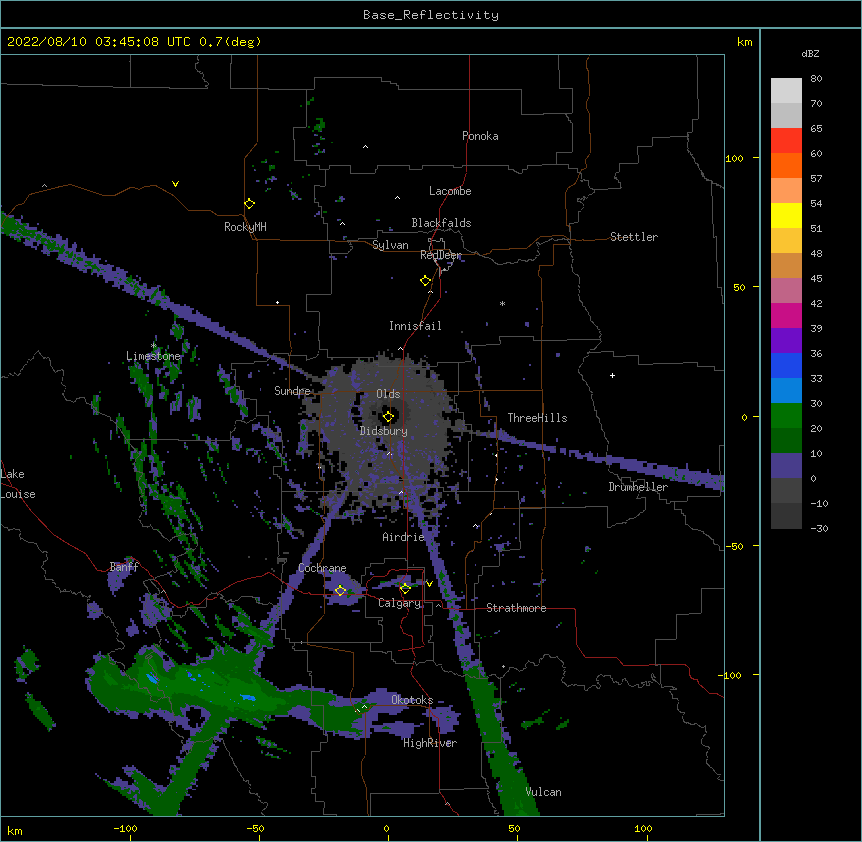Pick the yellow 51-54 dBZ legend swatch
862x842 pixels.
[786, 216]
